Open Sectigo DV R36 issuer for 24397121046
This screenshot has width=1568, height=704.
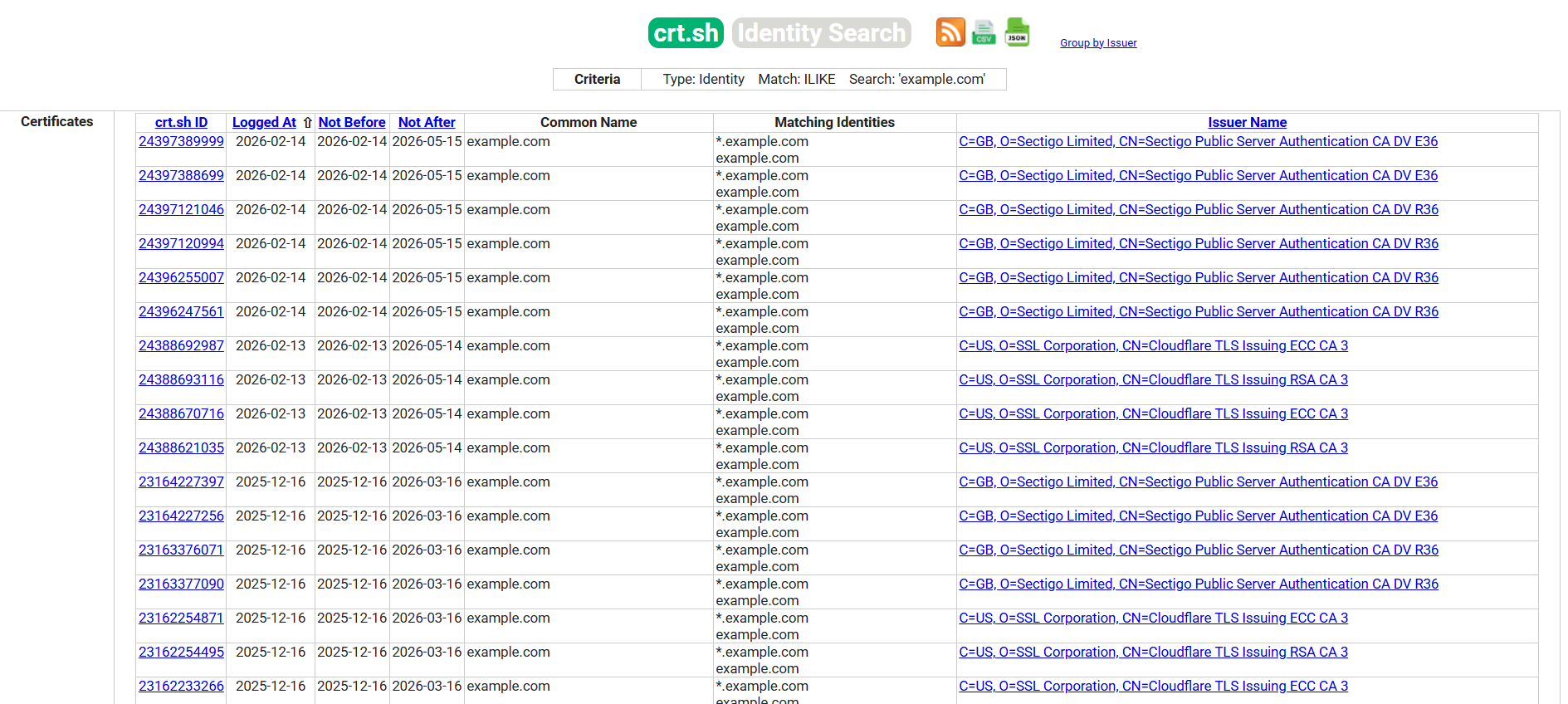point(1199,209)
